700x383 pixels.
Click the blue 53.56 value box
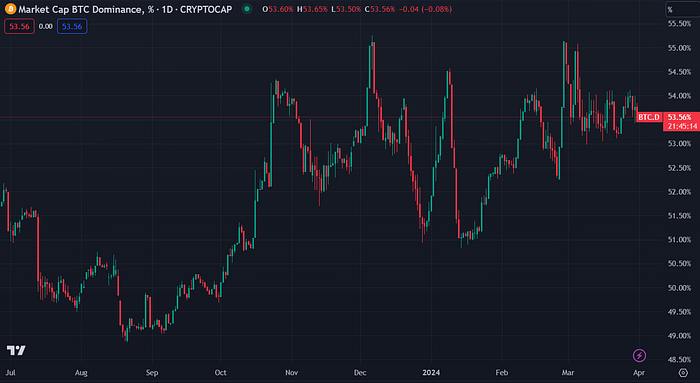pos(72,26)
